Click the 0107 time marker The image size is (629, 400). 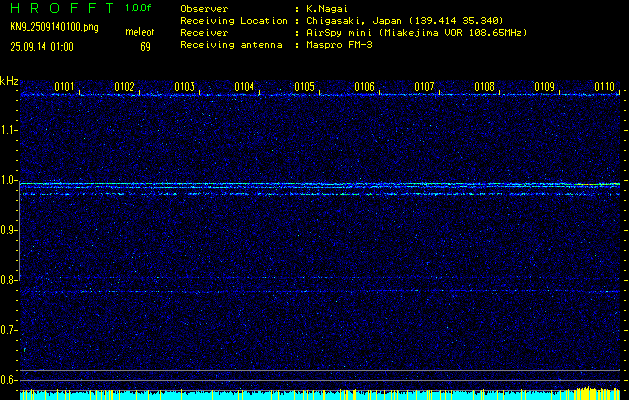point(424,87)
